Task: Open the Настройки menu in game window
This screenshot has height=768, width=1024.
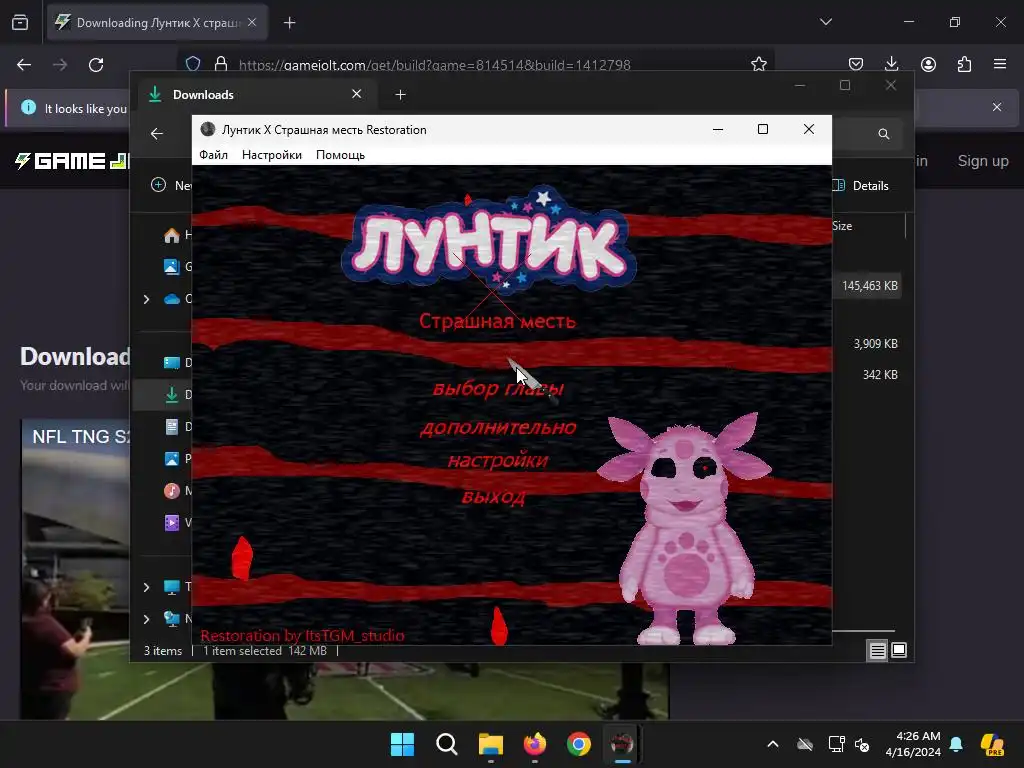Action: (272, 155)
